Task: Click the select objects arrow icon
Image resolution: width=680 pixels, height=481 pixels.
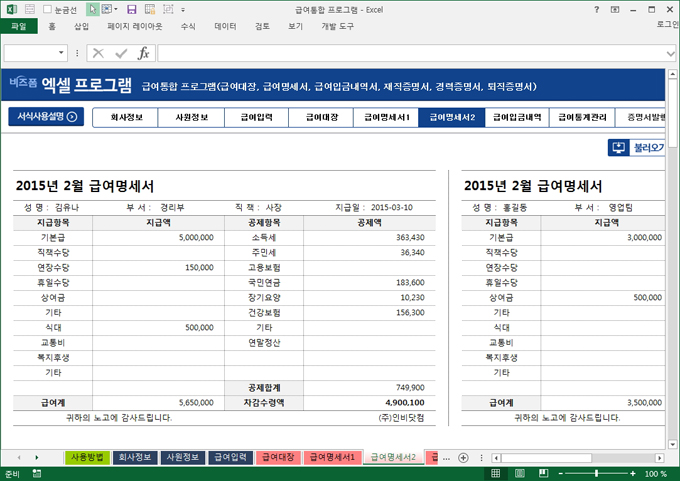Action: coord(93,9)
